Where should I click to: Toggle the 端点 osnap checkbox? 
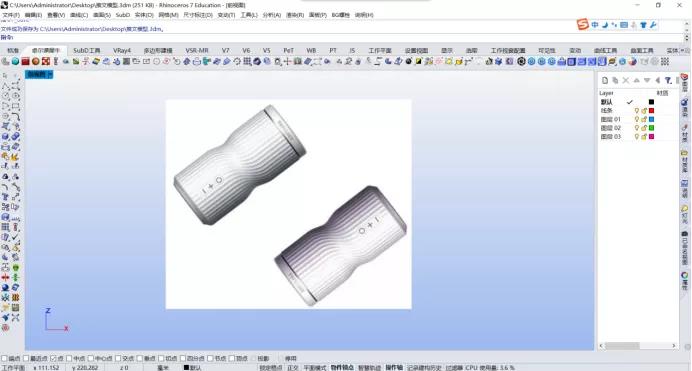click(x=4, y=359)
